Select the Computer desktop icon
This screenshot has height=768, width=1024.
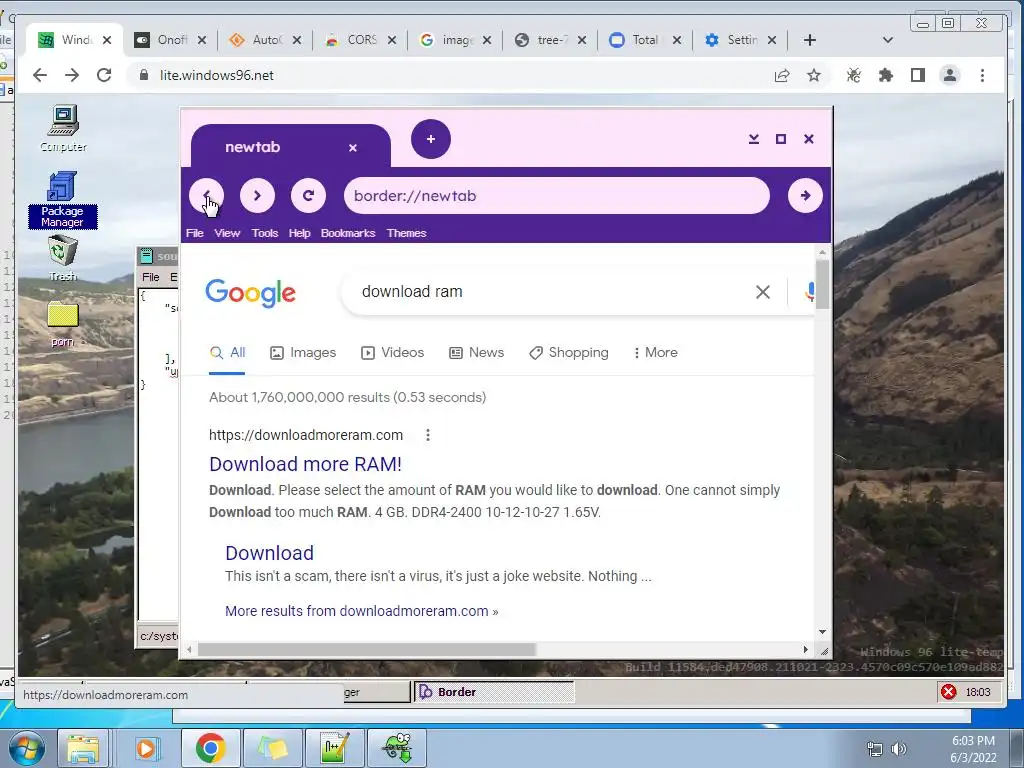click(63, 129)
